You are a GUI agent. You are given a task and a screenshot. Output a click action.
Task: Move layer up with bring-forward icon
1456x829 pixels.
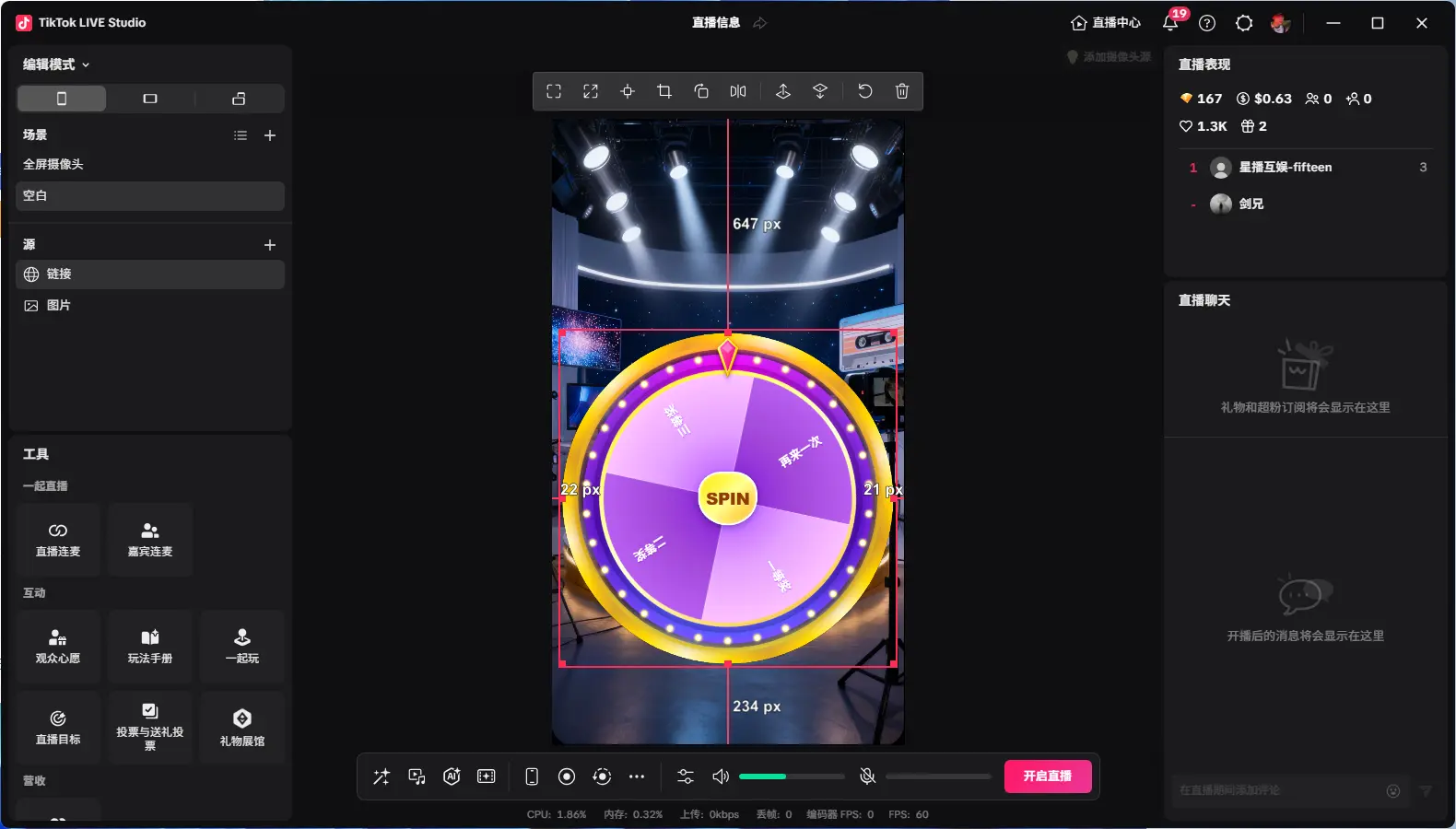[x=783, y=91]
